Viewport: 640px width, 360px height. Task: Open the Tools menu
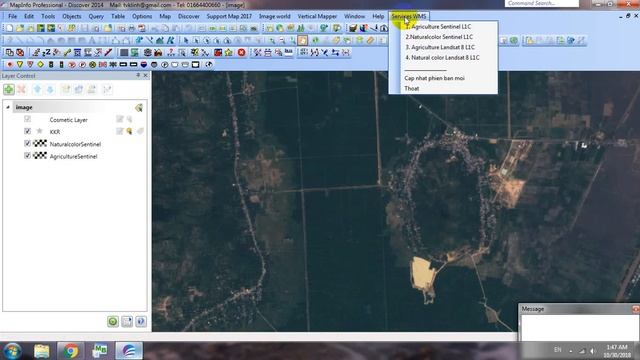coord(48,16)
